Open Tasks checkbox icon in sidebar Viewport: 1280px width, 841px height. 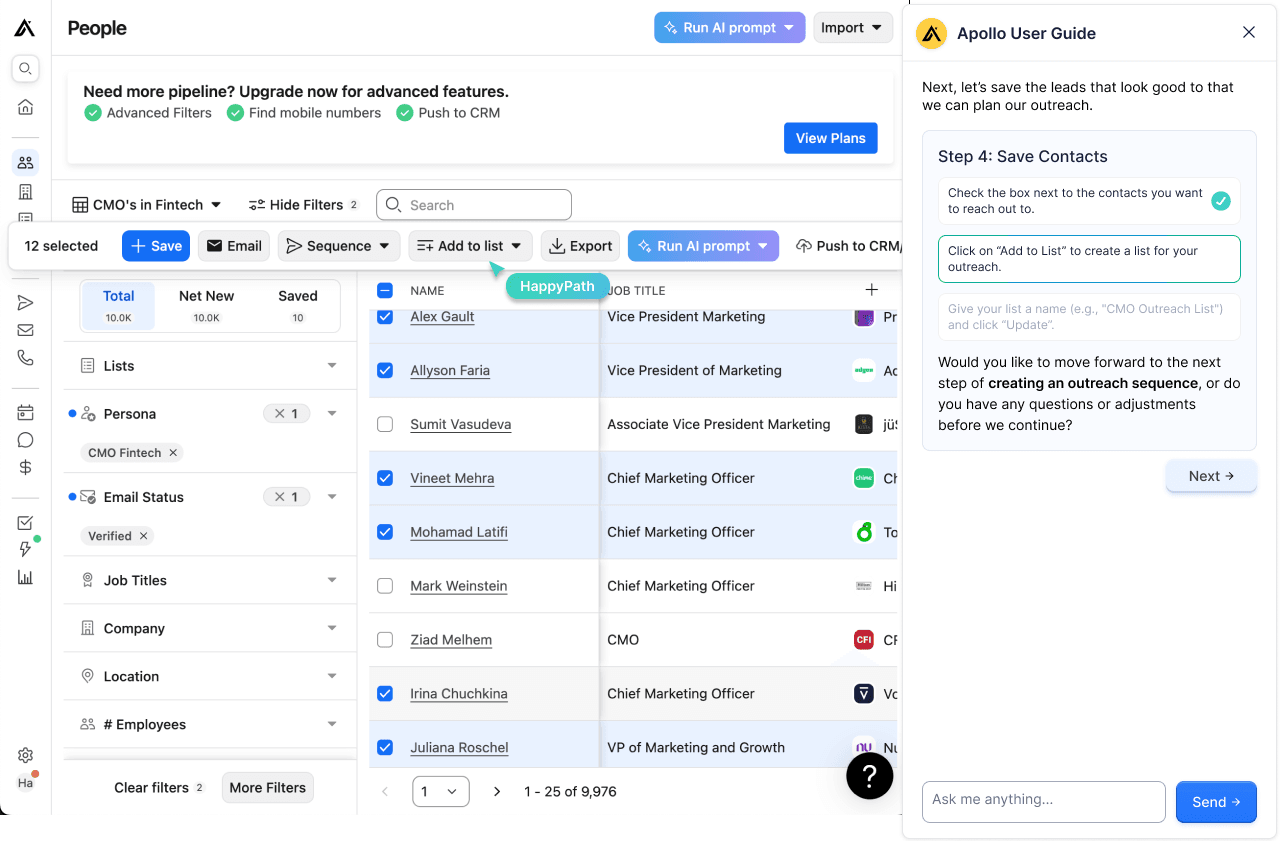tap(26, 522)
